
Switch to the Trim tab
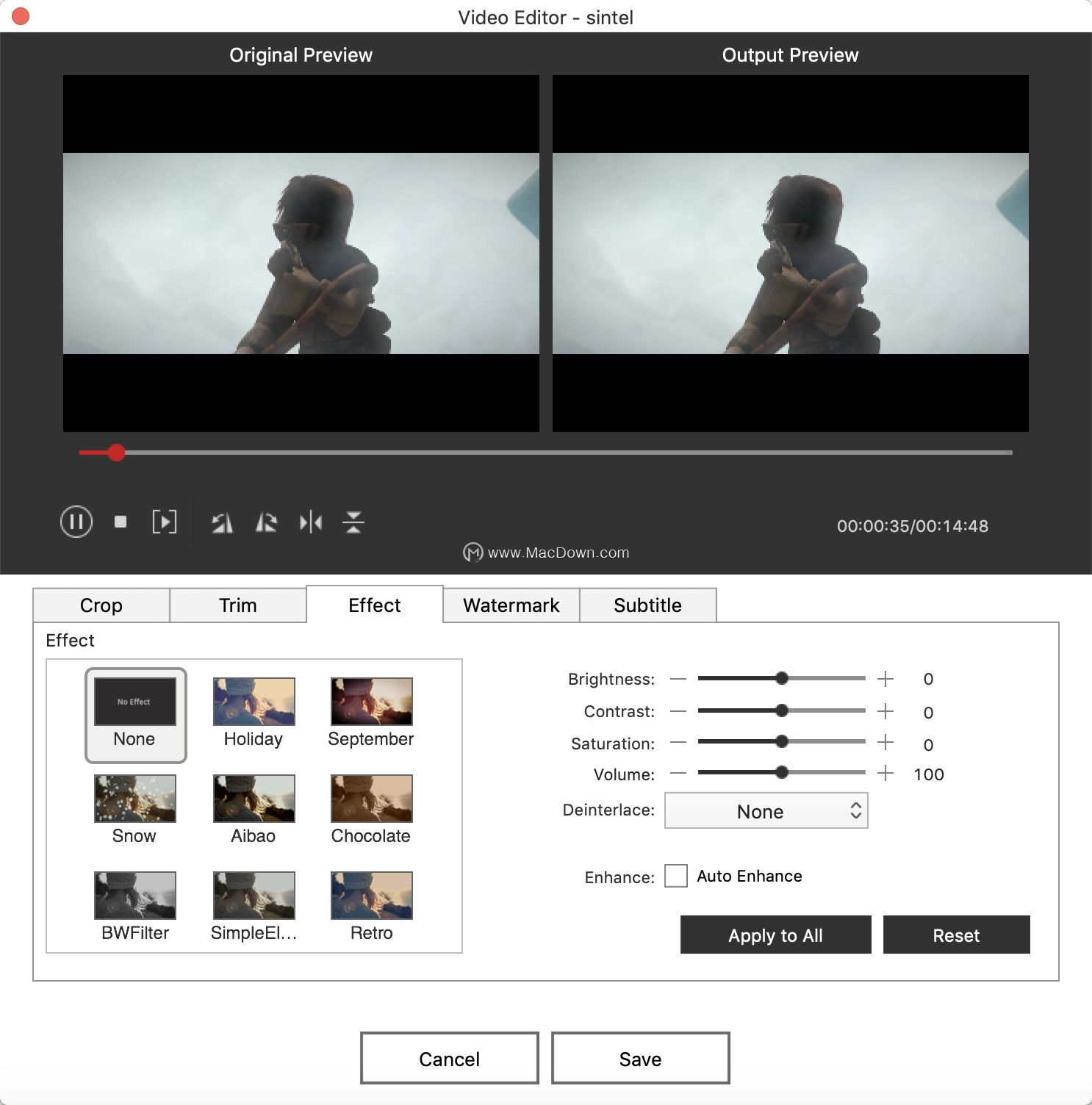pyautogui.click(x=238, y=605)
